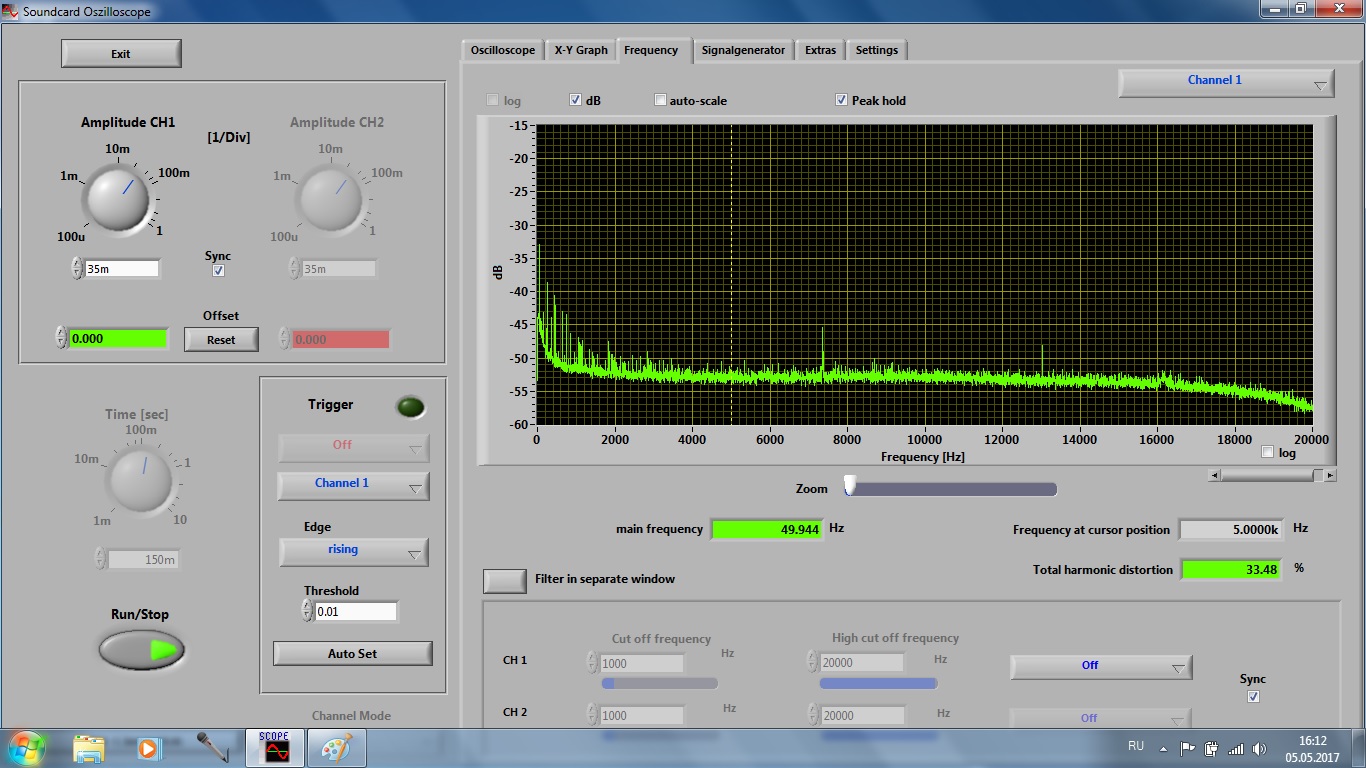Screen dimensions: 1366x768
Task: Enable the auto-scale checkbox
Action: (x=660, y=100)
